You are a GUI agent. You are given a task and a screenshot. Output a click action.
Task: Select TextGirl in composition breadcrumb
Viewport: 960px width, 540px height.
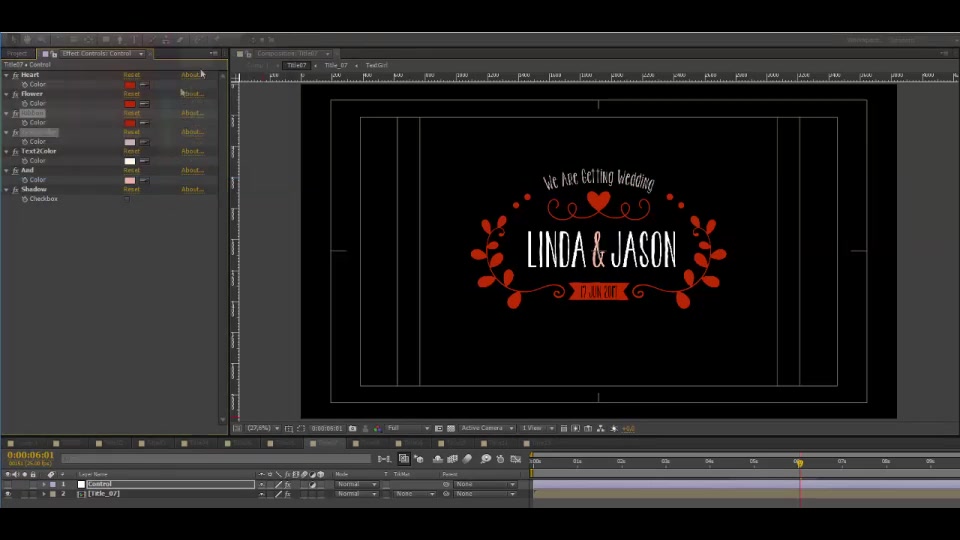377,66
